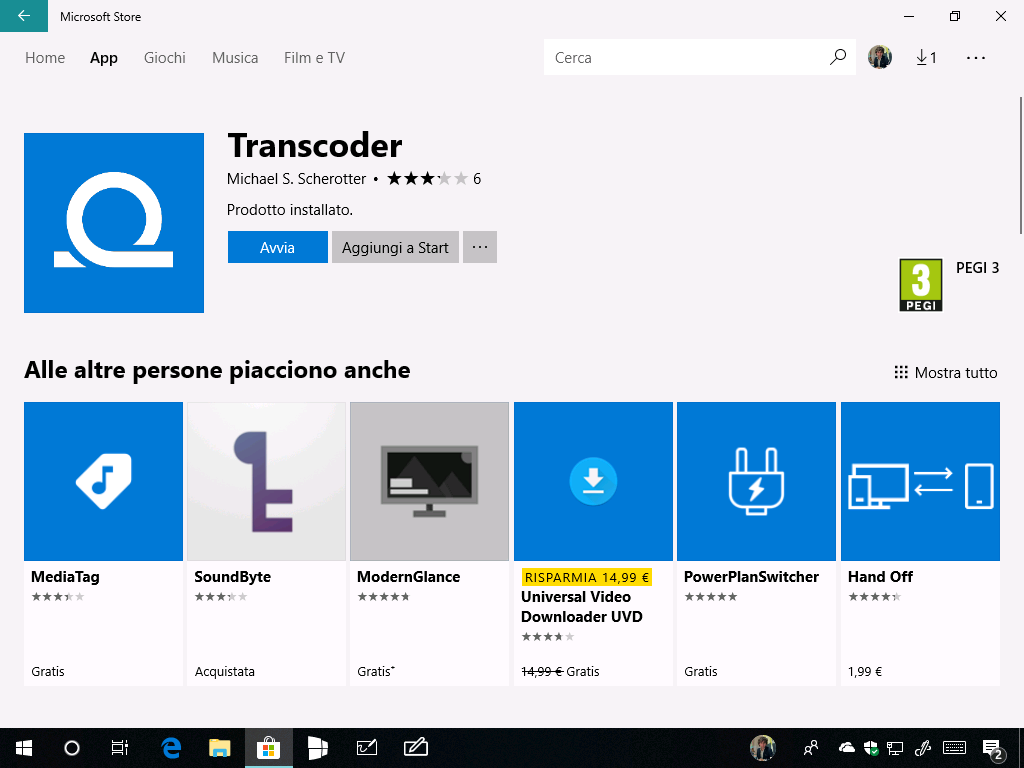Open Windows Defender shield tray icon
This screenshot has width=1024, height=768.
[871, 748]
